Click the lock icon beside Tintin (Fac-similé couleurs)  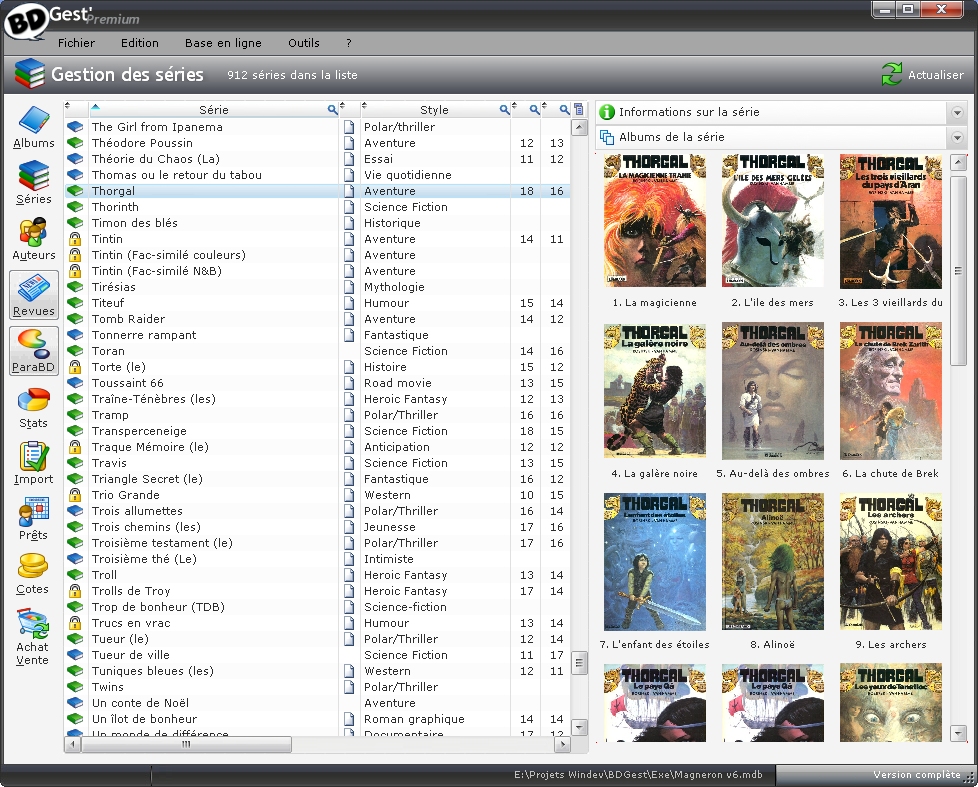pos(75,255)
